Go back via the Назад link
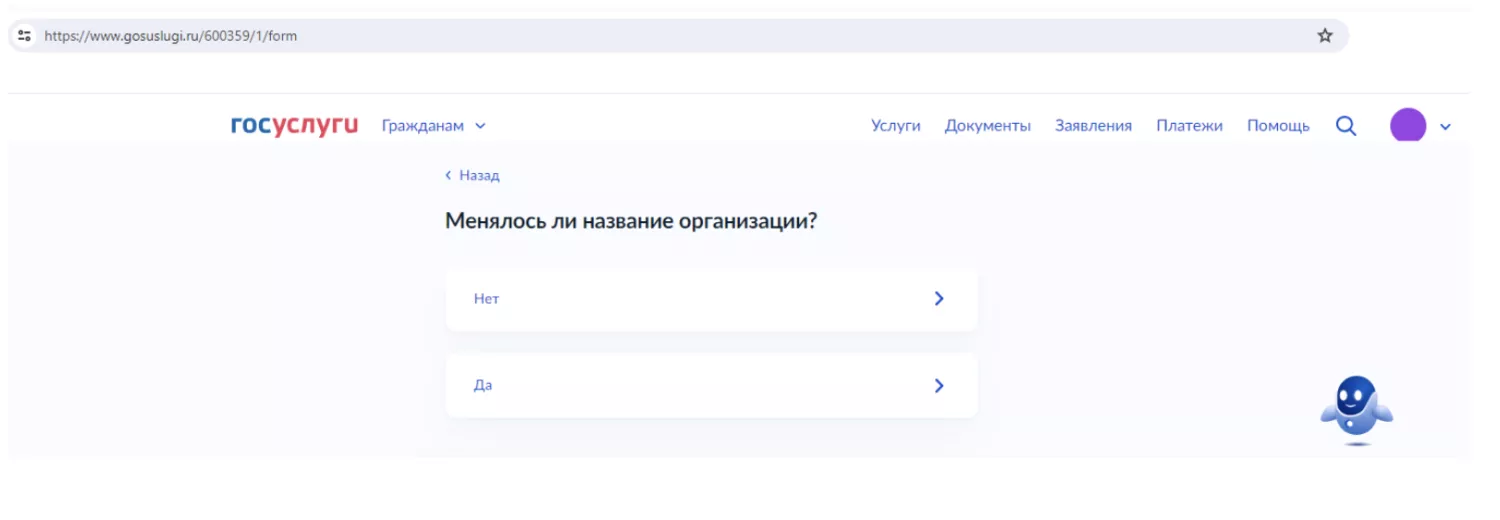This screenshot has height=520, width=1500. click(479, 175)
